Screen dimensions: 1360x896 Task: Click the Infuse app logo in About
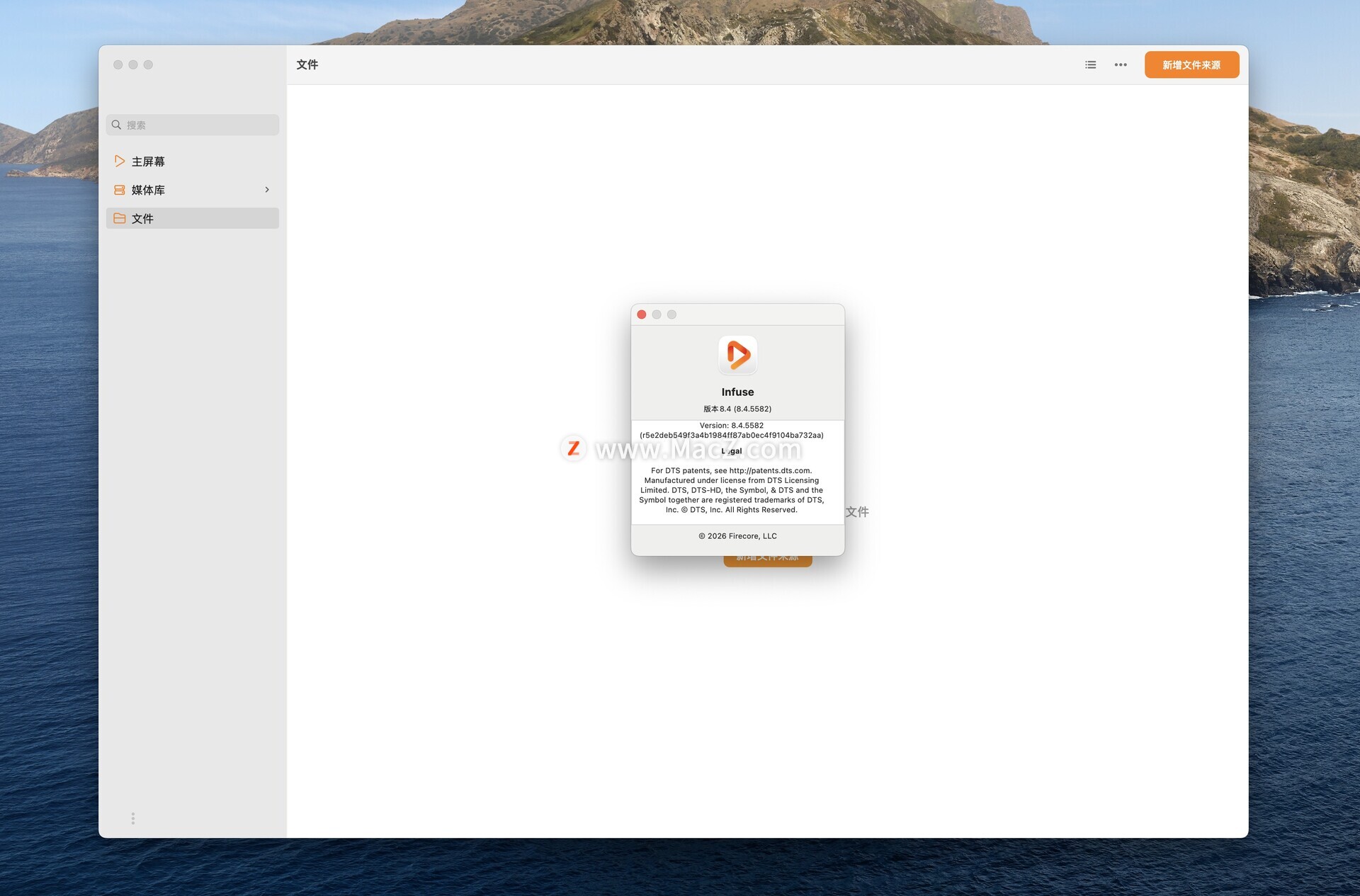(x=737, y=354)
